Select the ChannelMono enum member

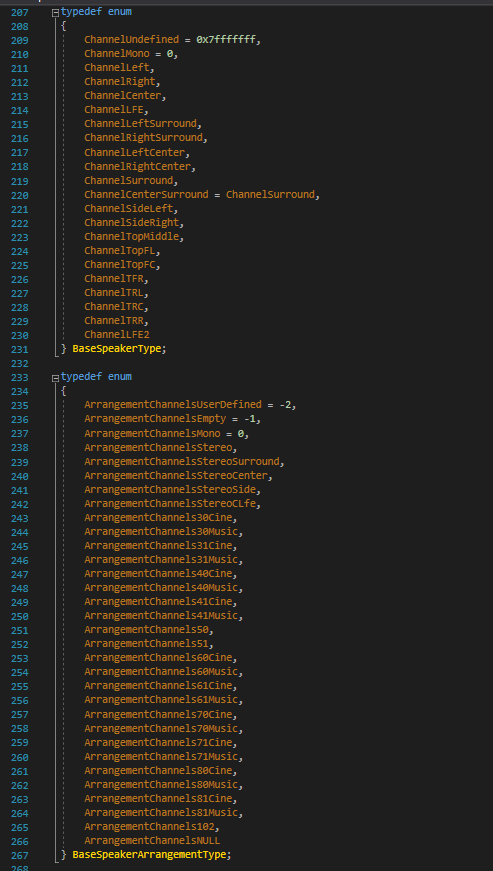tap(117, 54)
